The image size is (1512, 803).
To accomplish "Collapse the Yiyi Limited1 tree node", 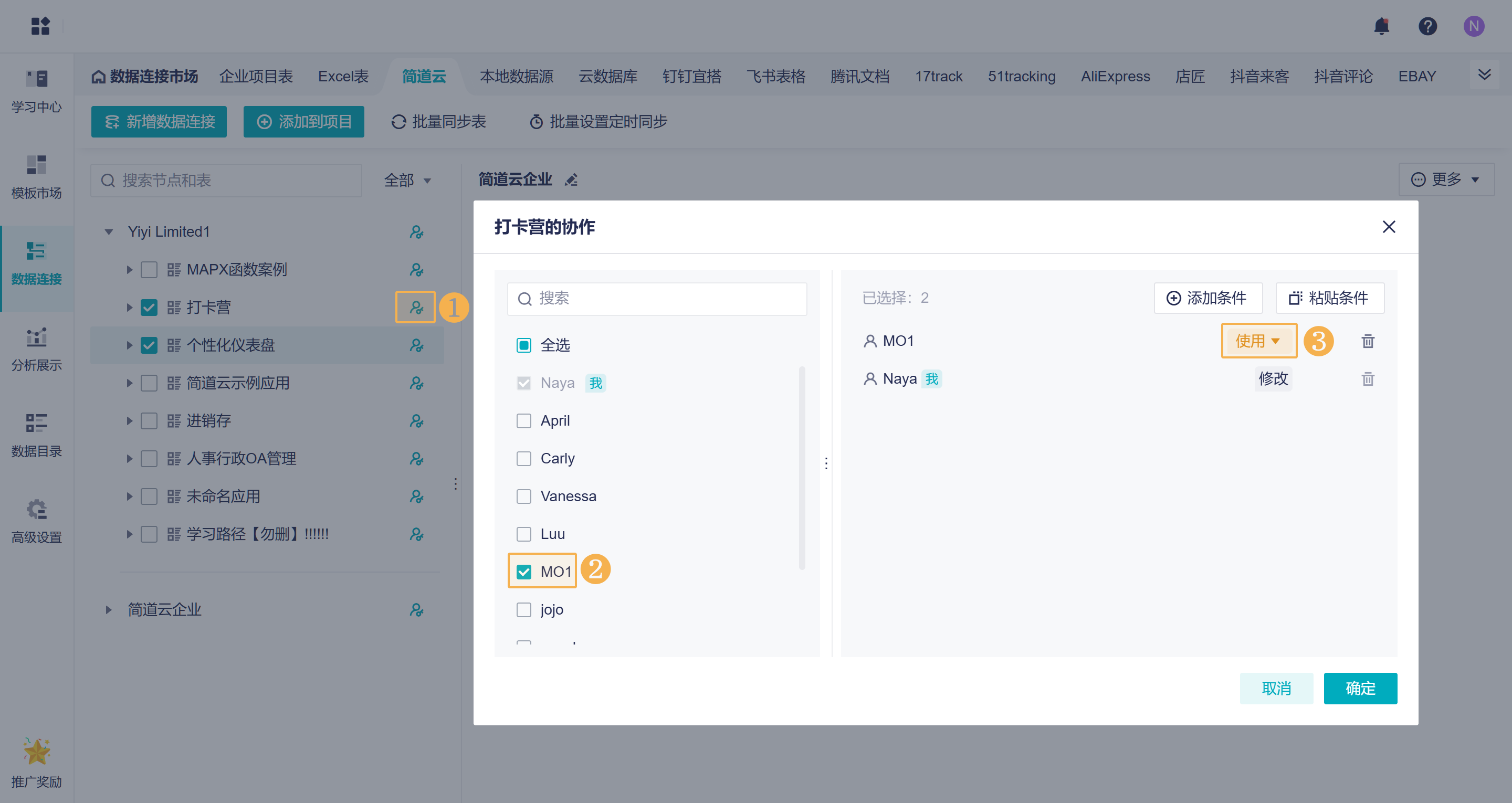I will click(109, 232).
